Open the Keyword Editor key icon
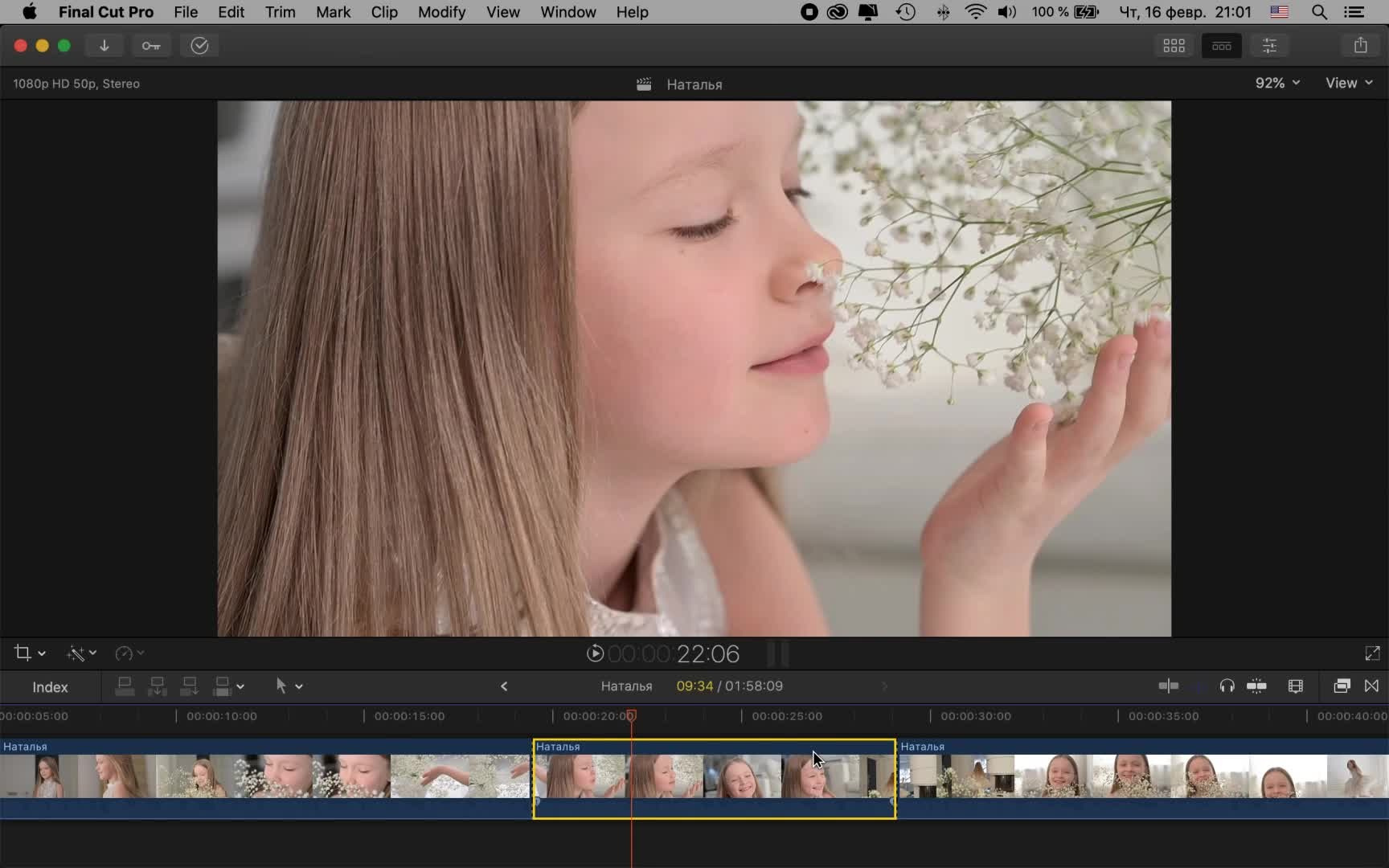 tap(151, 46)
